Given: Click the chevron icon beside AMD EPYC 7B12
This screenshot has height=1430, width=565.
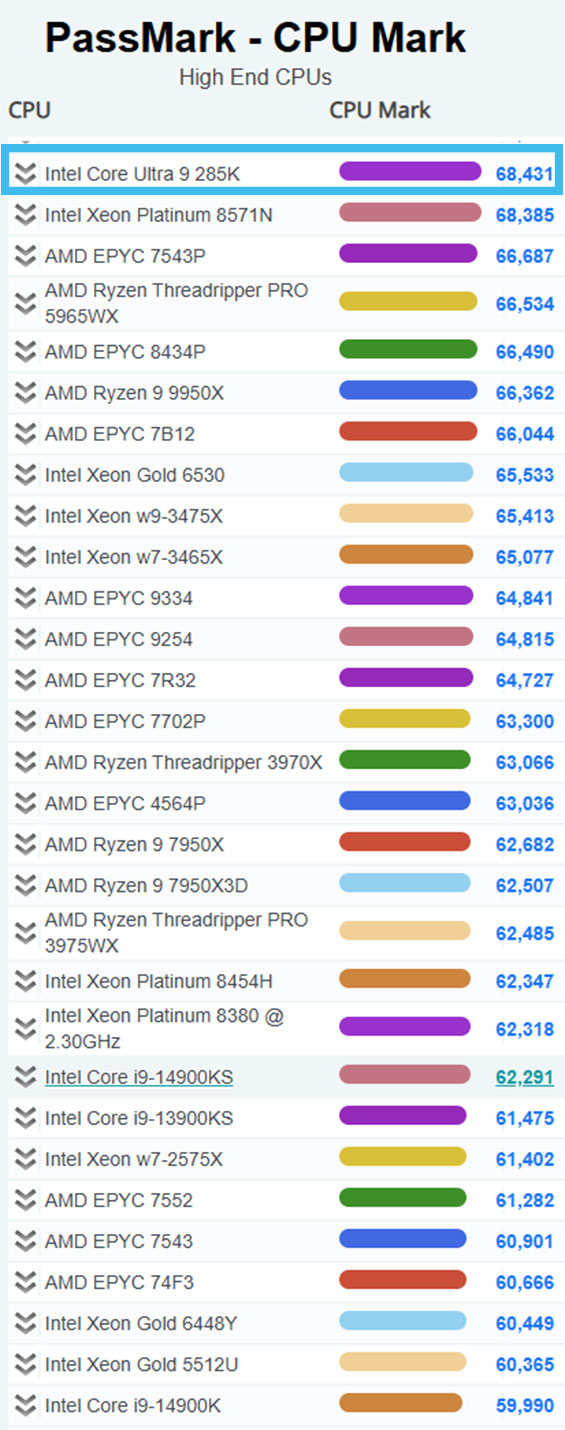Looking at the screenshot, I should (26, 434).
